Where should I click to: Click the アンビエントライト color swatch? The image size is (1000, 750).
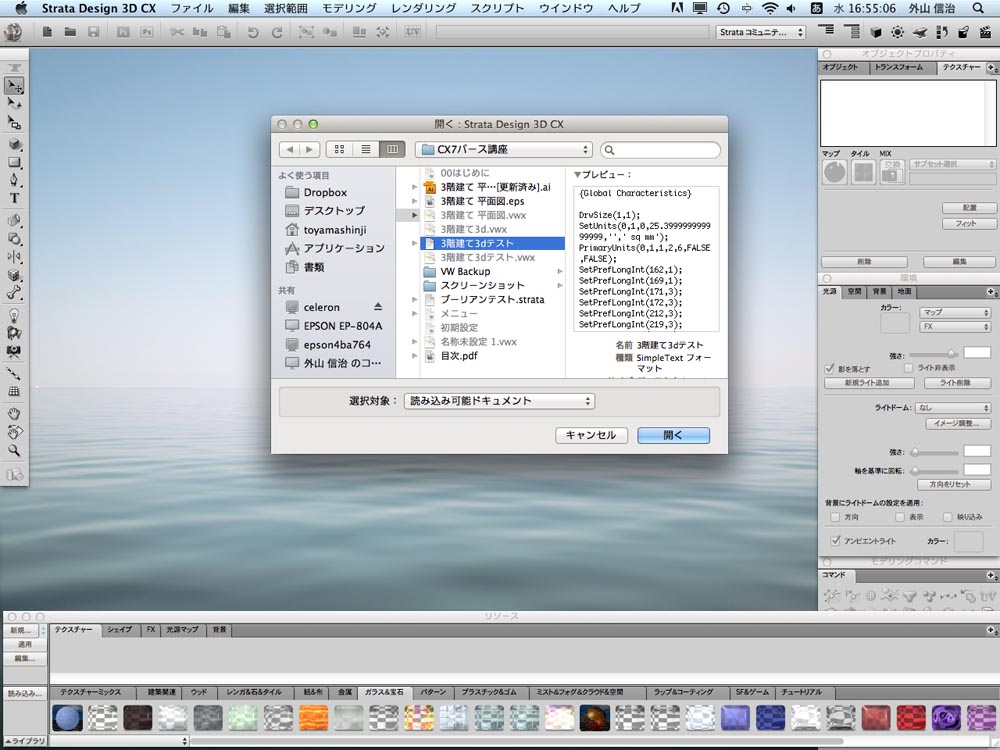[x=968, y=541]
